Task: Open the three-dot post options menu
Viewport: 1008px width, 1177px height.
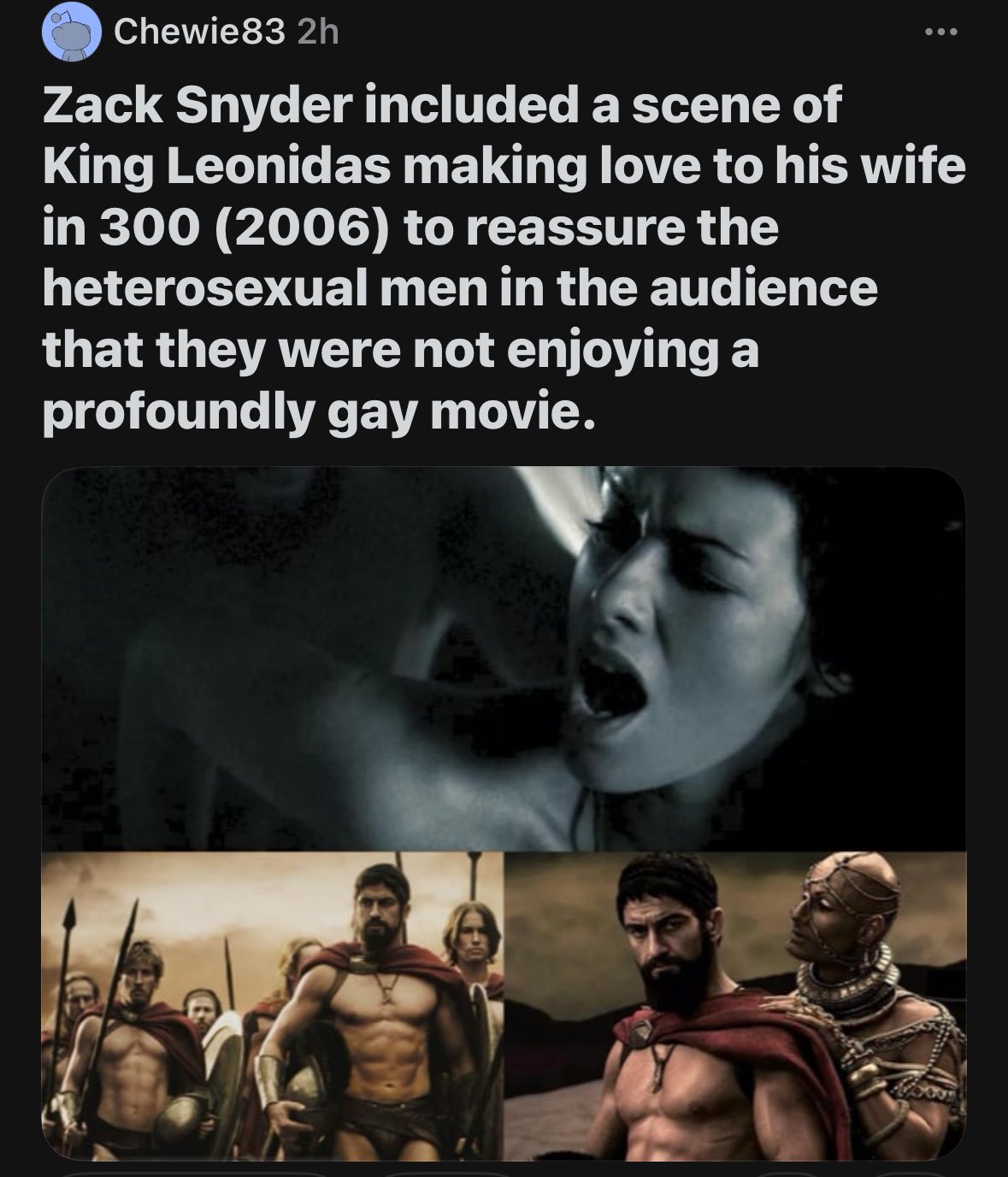Action: [942, 33]
